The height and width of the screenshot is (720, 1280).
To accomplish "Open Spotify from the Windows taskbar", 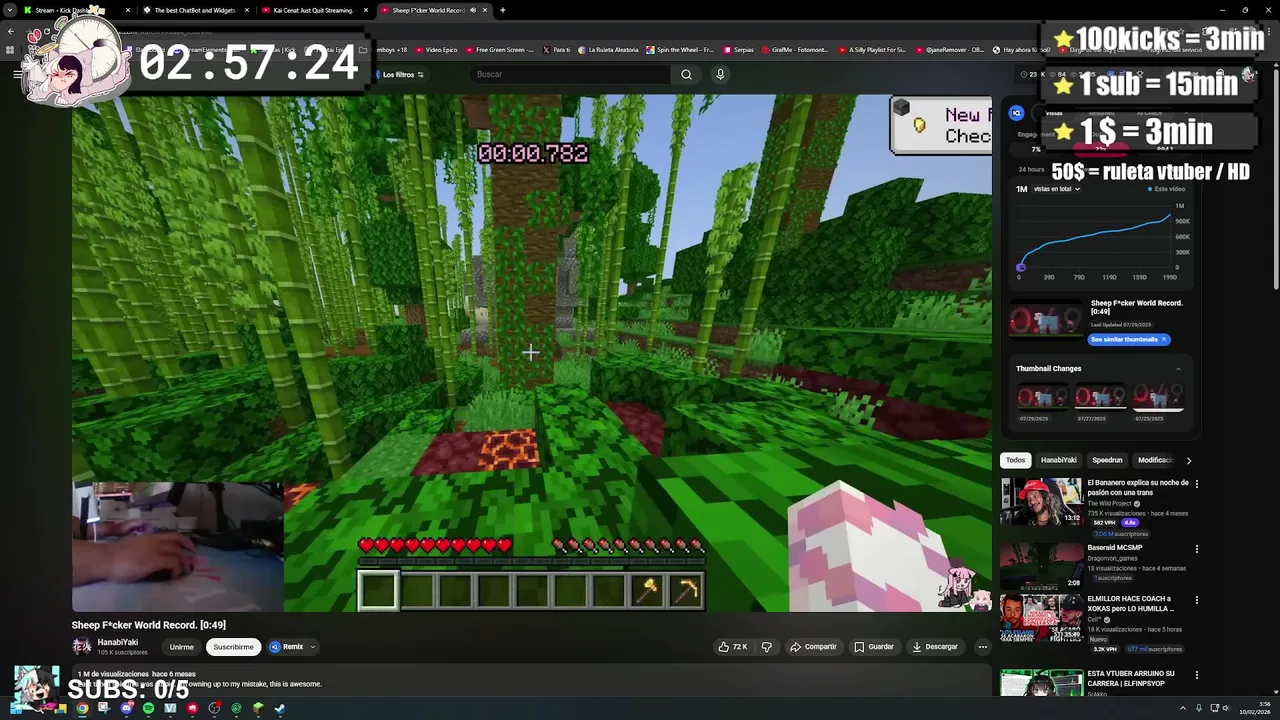I will 148,708.
